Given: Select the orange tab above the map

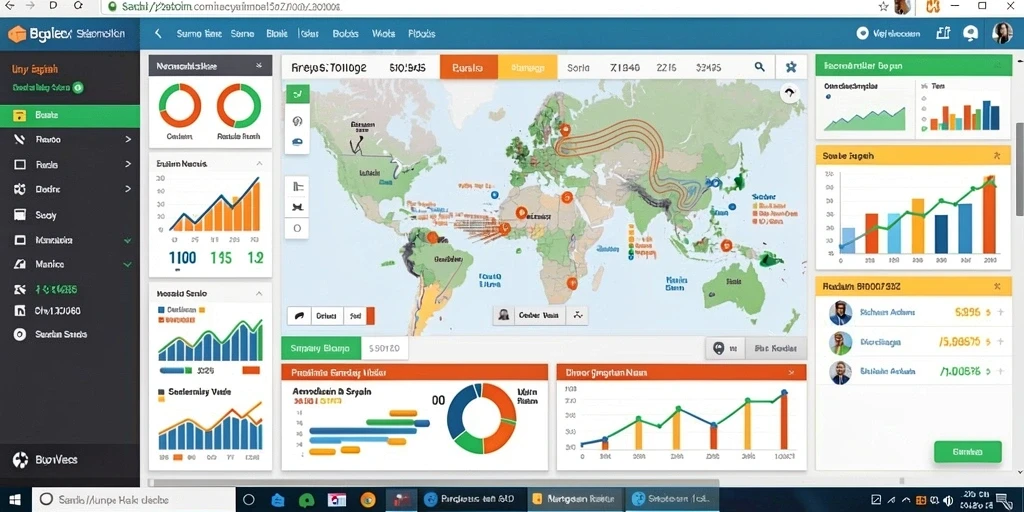Looking at the screenshot, I should click(469, 67).
